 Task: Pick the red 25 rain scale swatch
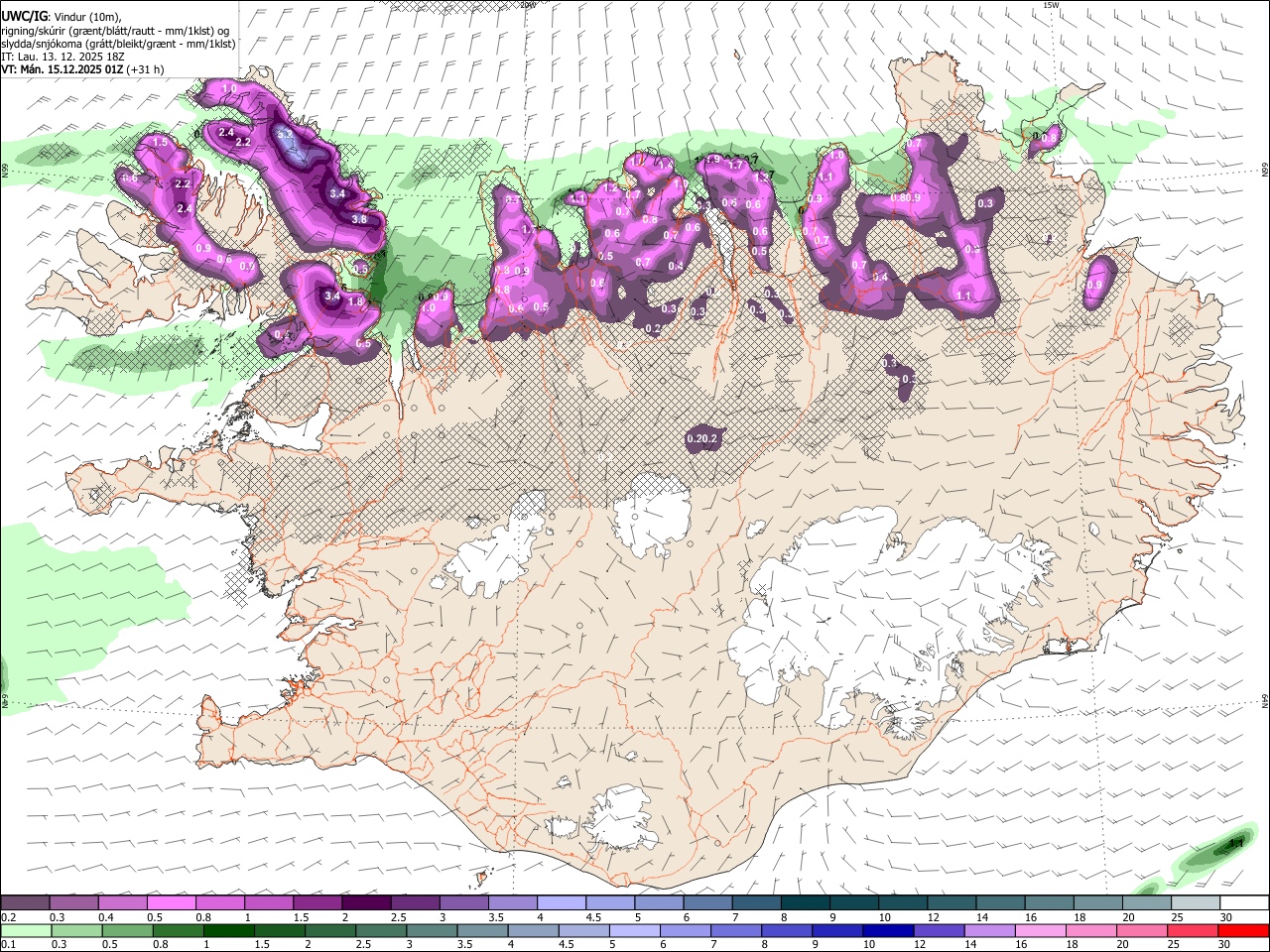click(x=1194, y=931)
